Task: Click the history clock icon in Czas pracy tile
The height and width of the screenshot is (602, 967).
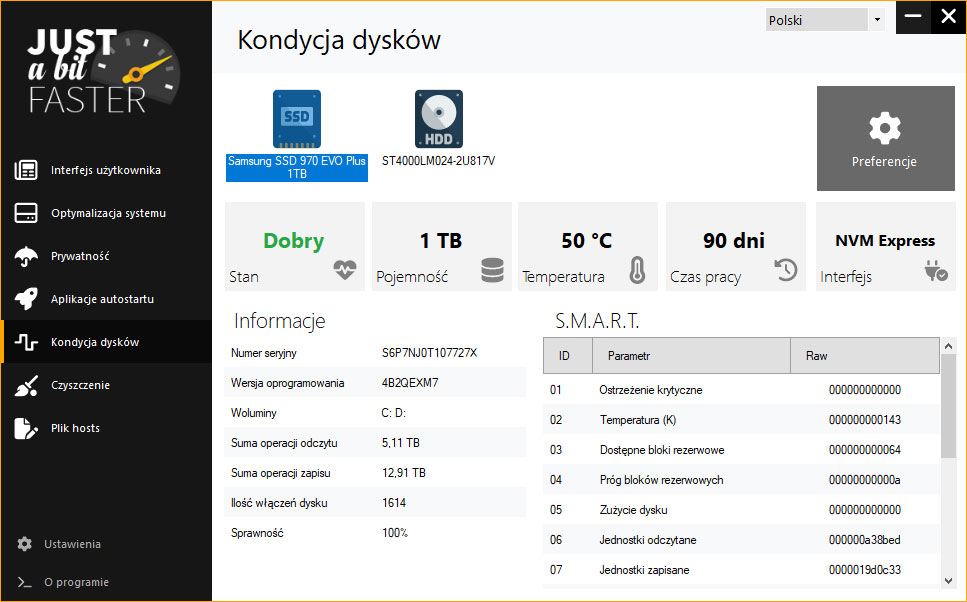Action: [786, 270]
